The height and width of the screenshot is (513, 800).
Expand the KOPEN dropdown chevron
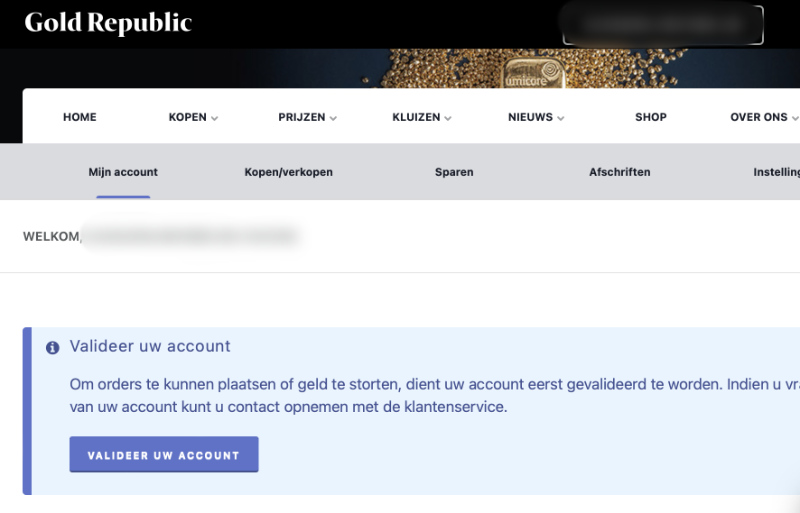tap(214, 118)
